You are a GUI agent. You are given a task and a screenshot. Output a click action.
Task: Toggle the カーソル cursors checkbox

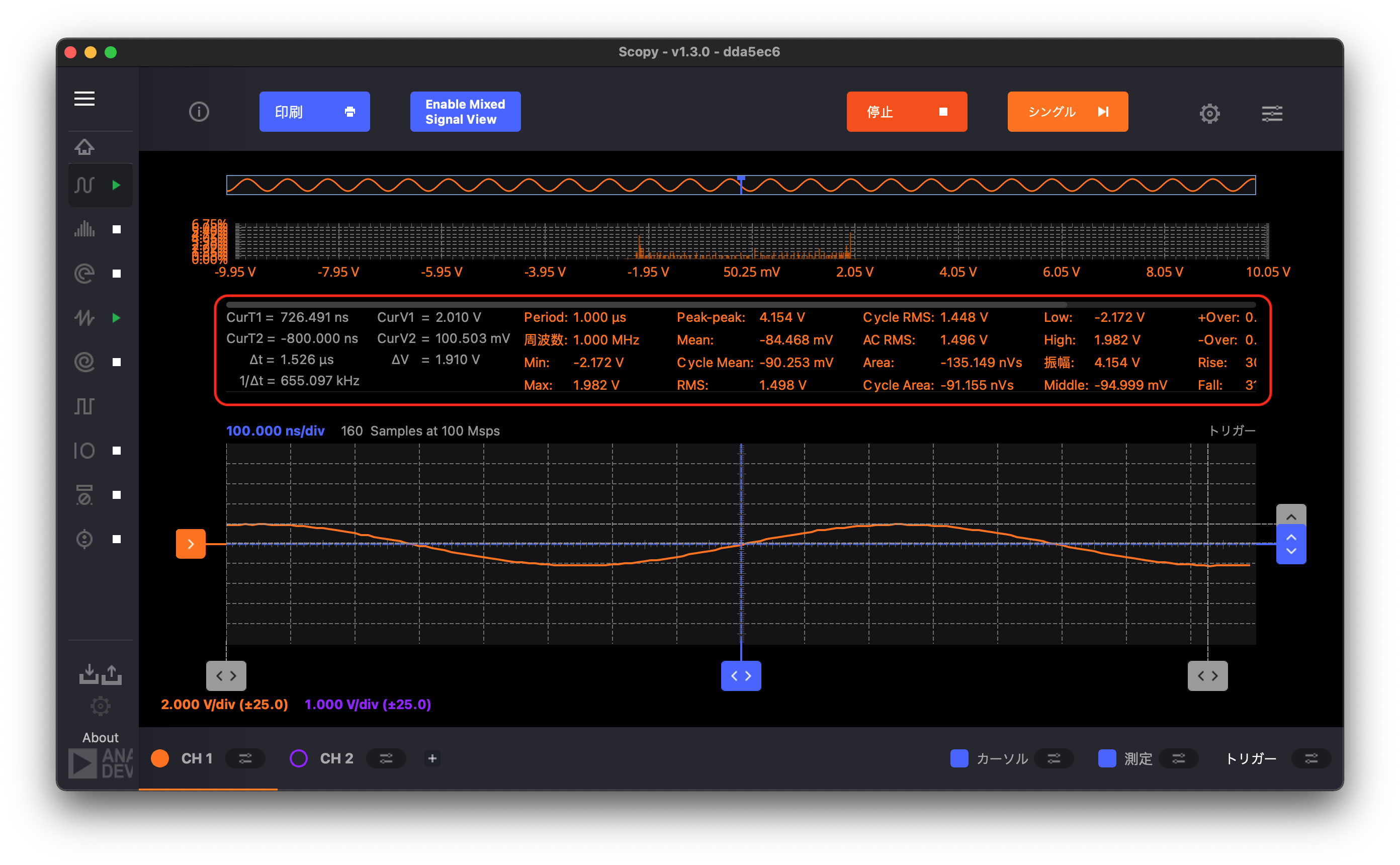point(959,758)
